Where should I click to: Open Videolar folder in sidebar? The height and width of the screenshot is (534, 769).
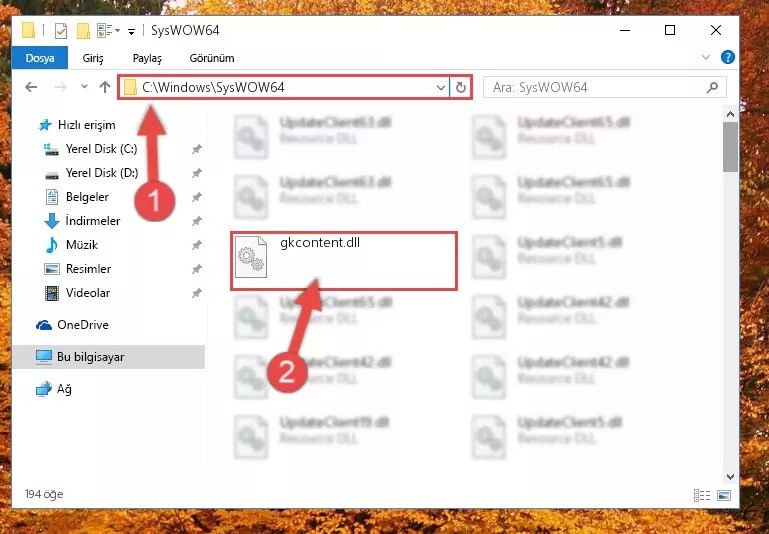click(88, 293)
